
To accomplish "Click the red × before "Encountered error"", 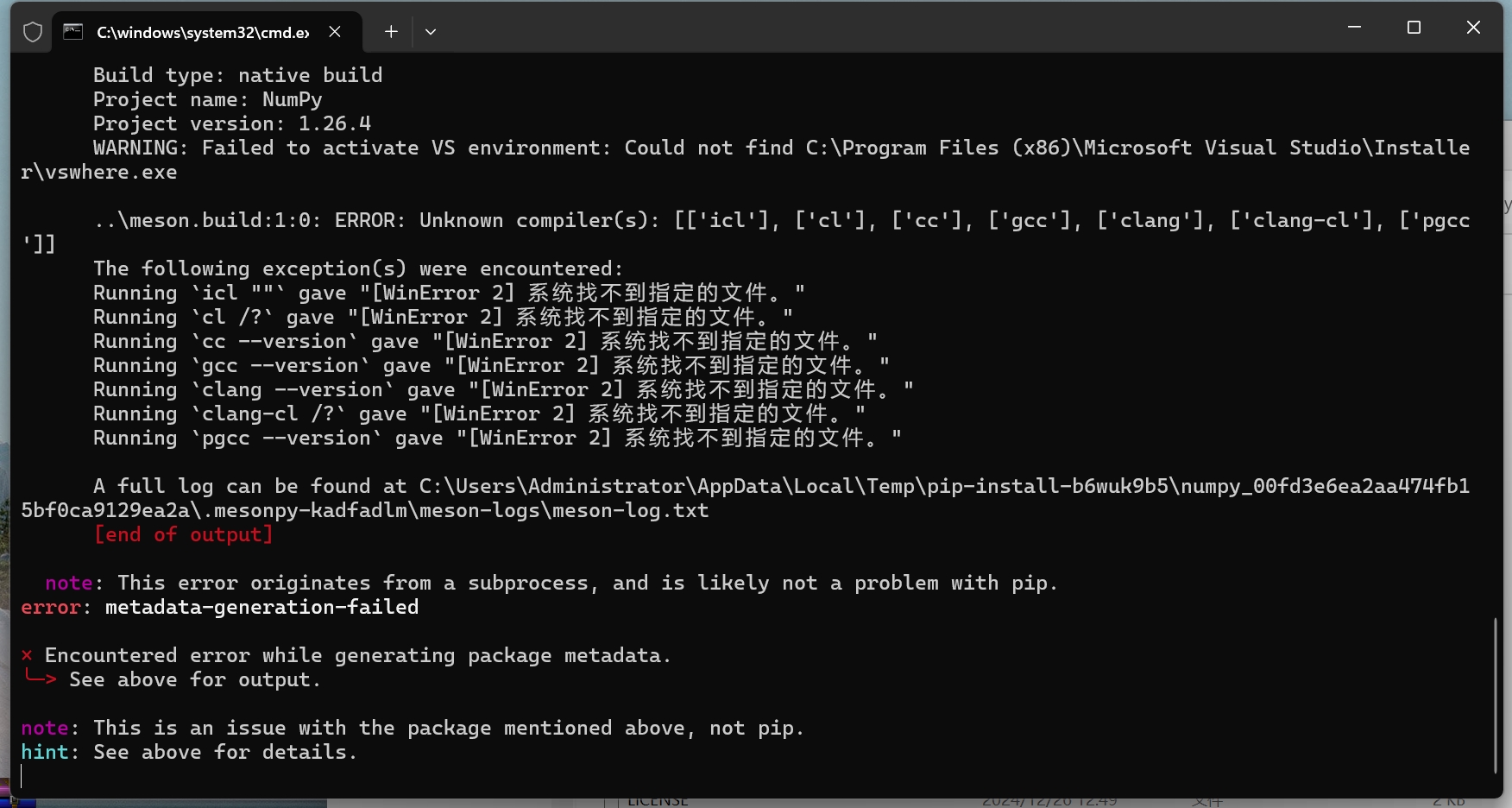I will pyautogui.click(x=27, y=655).
